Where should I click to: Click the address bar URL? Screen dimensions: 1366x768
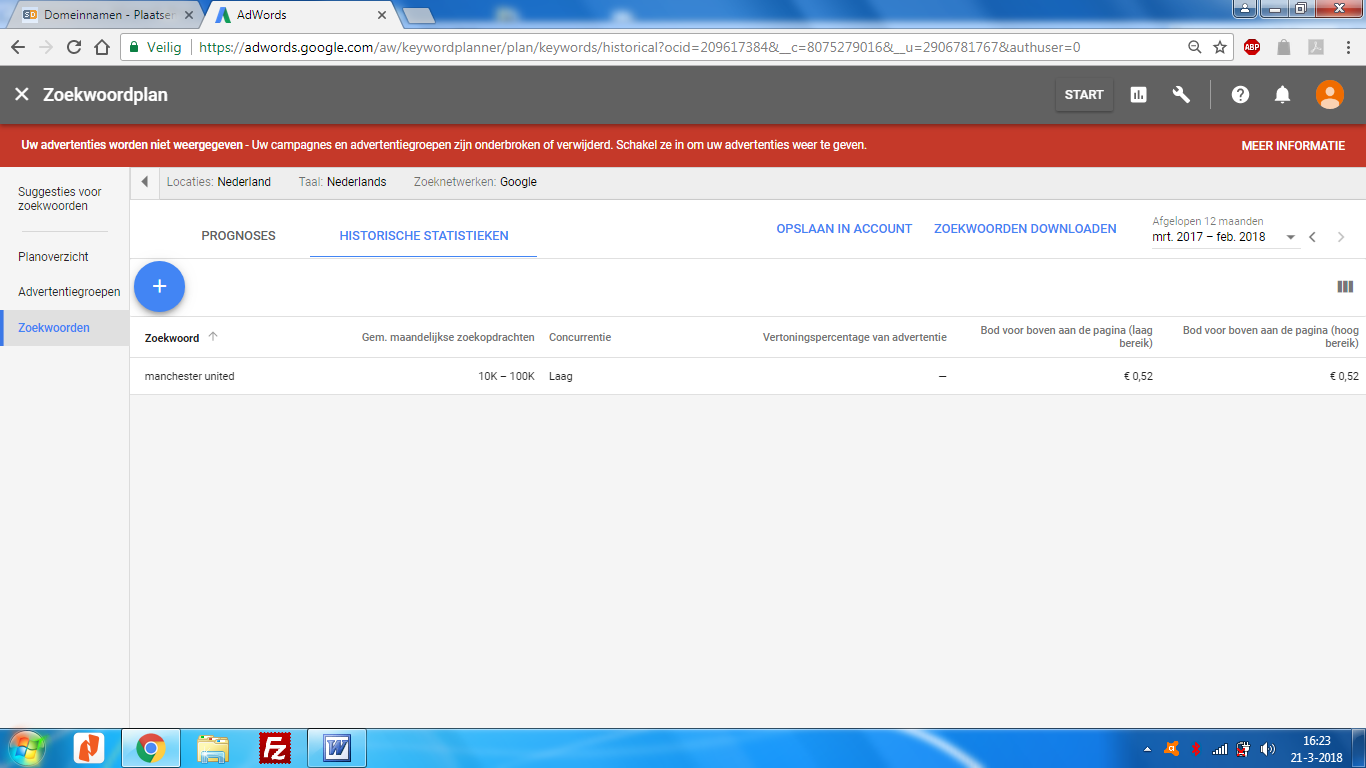pos(639,47)
